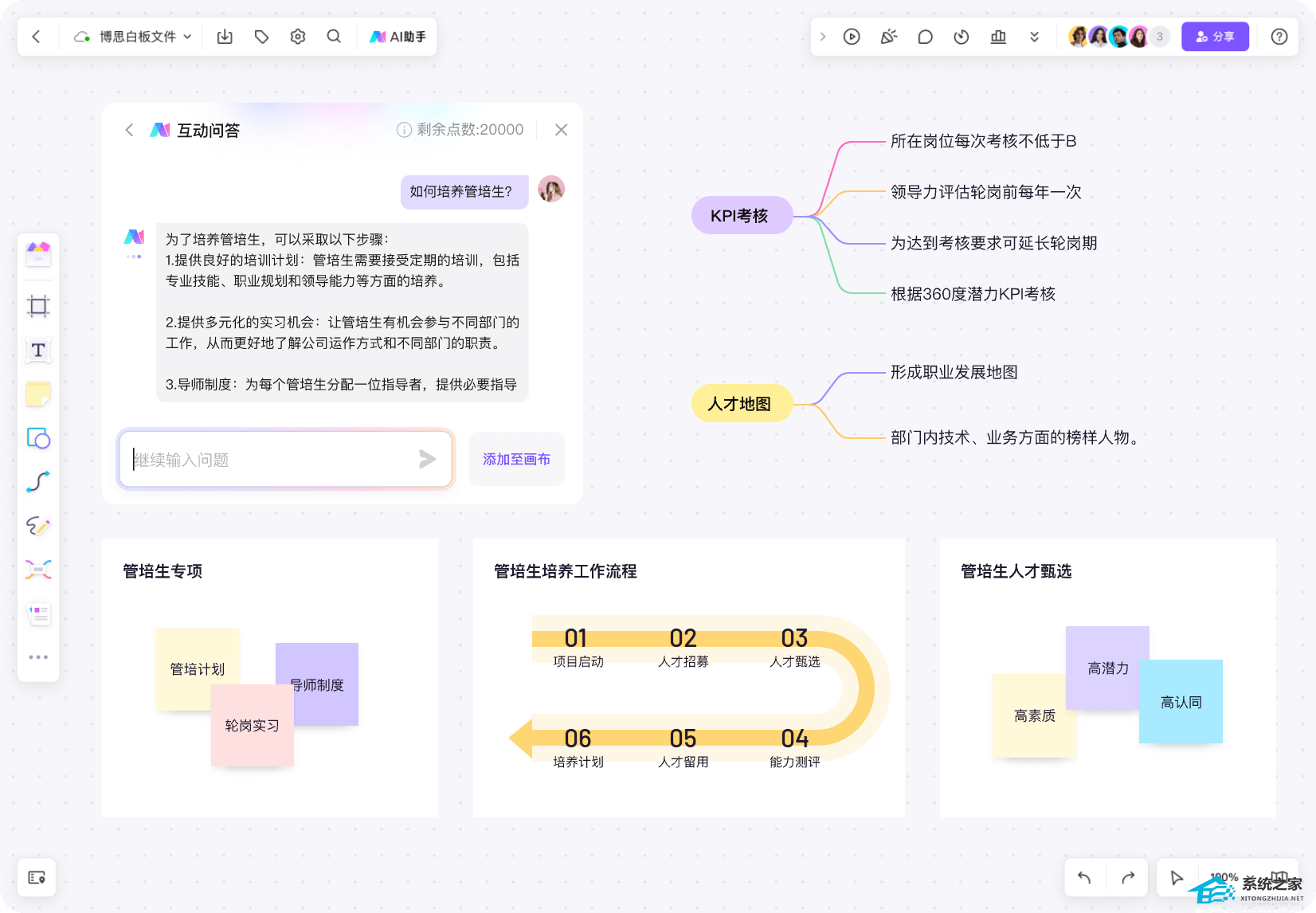Select step 02 人才招募
This screenshot has height=913, width=1316.
pos(683,649)
